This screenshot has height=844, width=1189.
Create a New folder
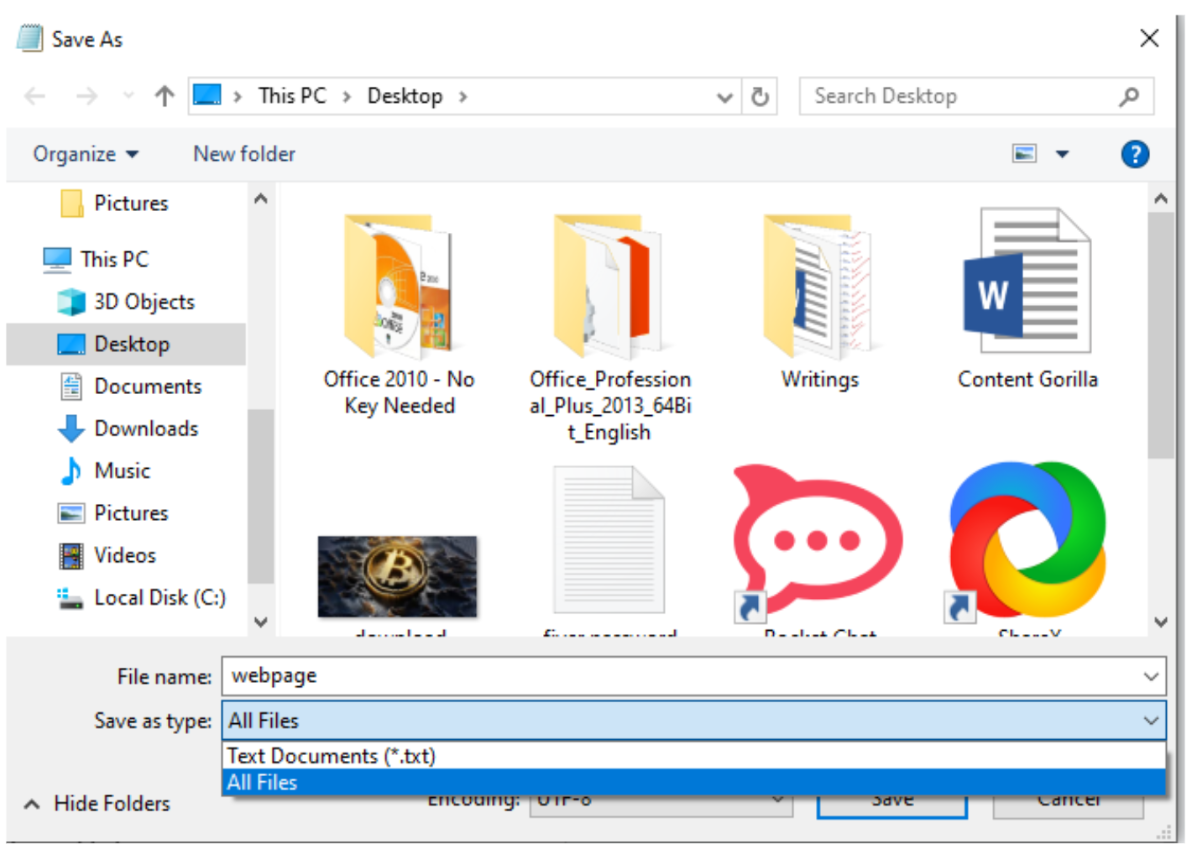244,154
